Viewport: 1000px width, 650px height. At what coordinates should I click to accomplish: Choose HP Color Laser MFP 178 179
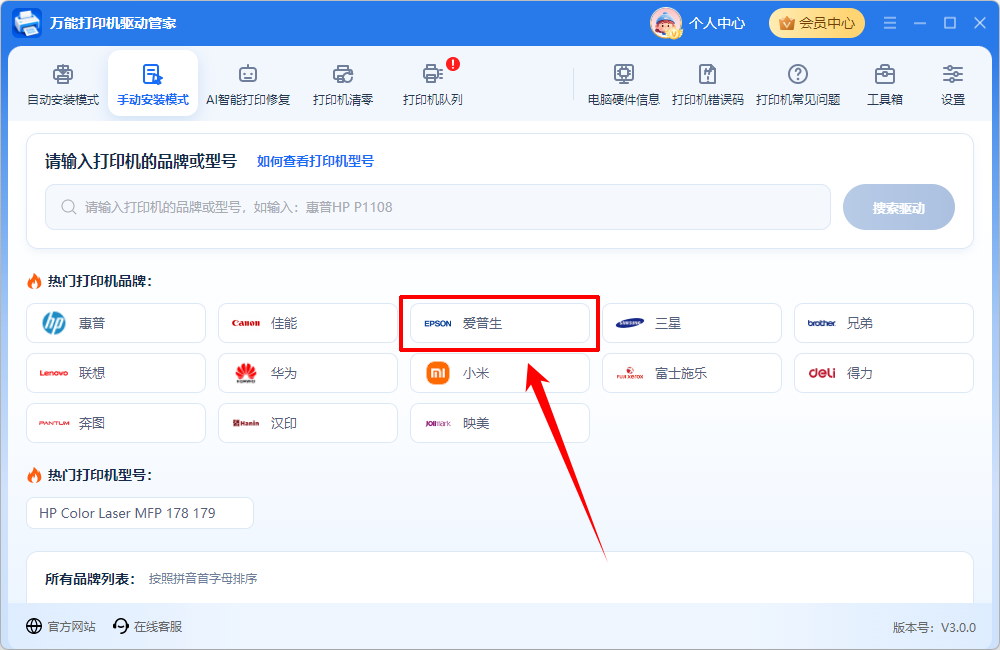coord(140,513)
